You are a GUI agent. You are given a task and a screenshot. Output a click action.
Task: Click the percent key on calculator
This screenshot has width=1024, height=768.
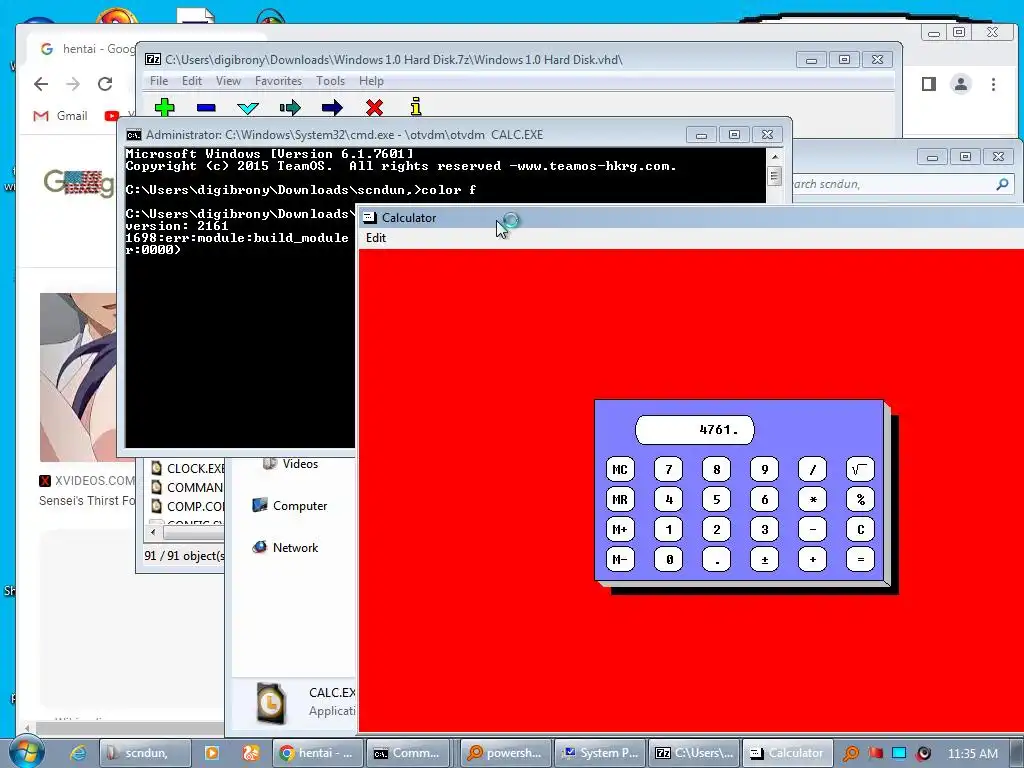(860, 499)
